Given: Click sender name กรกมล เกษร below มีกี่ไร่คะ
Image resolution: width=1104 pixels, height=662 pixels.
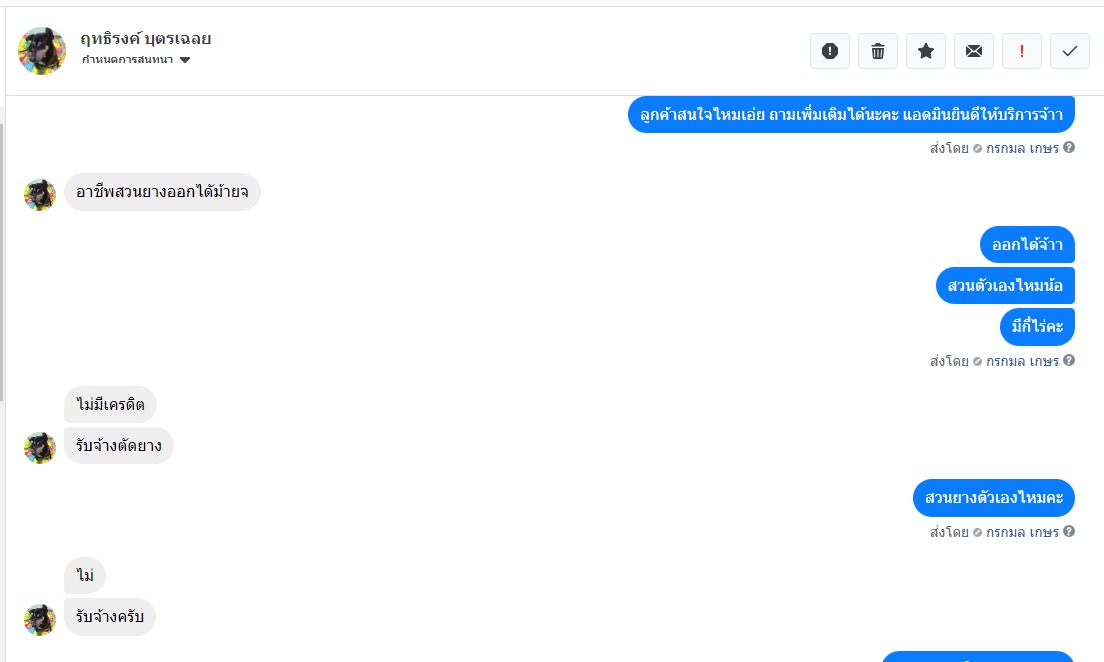Looking at the screenshot, I should point(1021,361).
